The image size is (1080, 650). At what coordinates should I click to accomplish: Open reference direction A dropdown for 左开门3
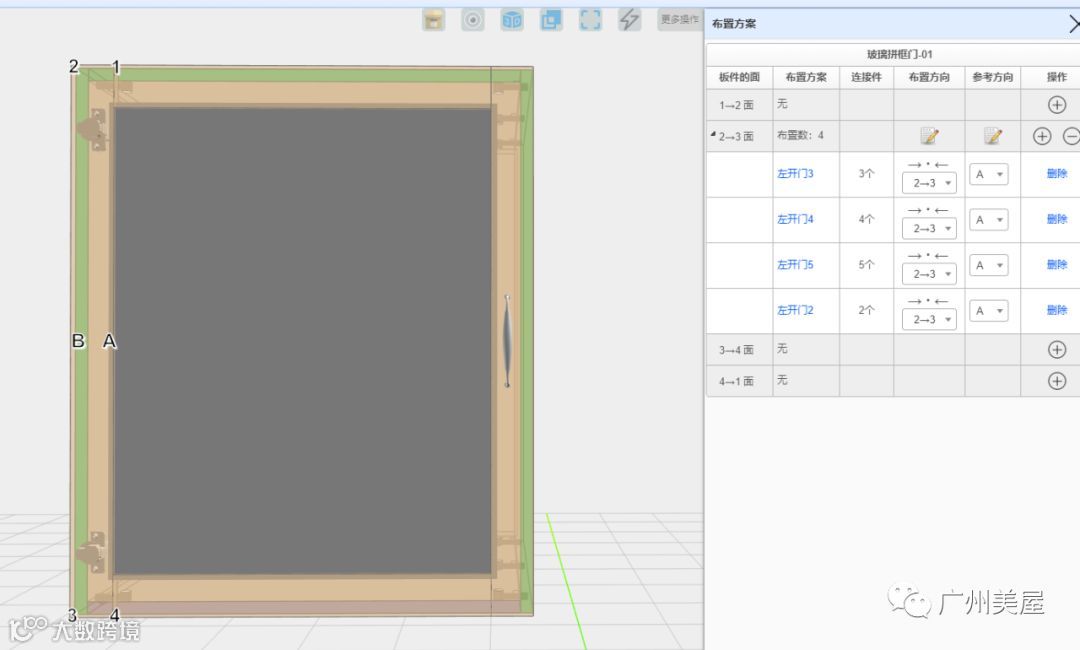tap(988, 174)
